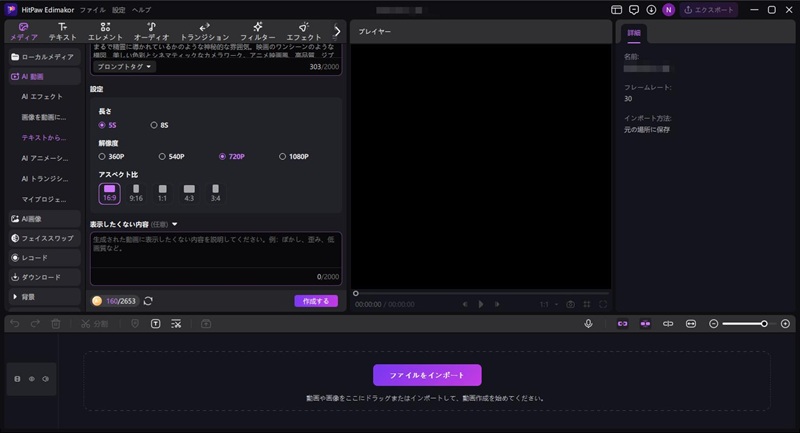This screenshot has height=433, width=800.
Task: Refresh the credits counter
Action: tap(148, 301)
